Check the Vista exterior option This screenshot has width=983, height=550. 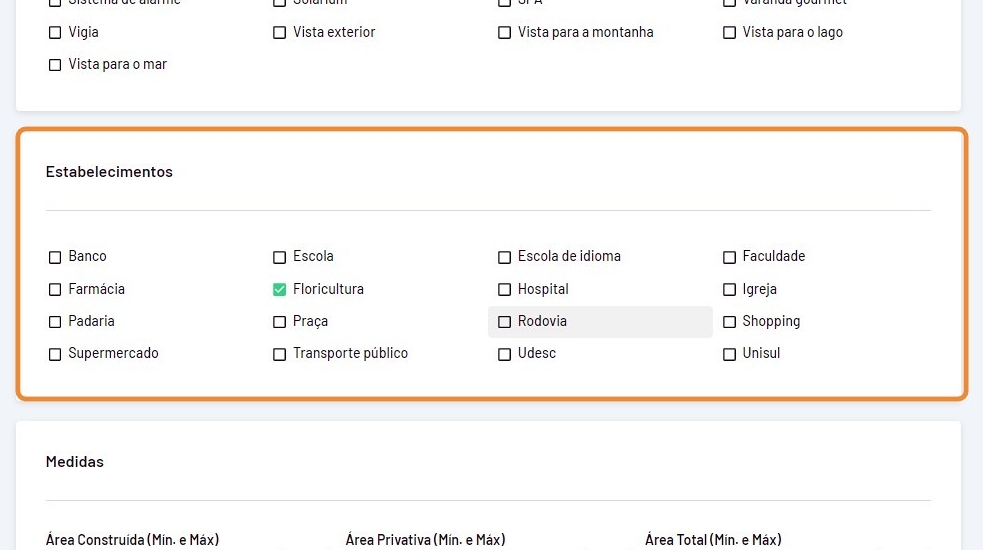coord(280,33)
